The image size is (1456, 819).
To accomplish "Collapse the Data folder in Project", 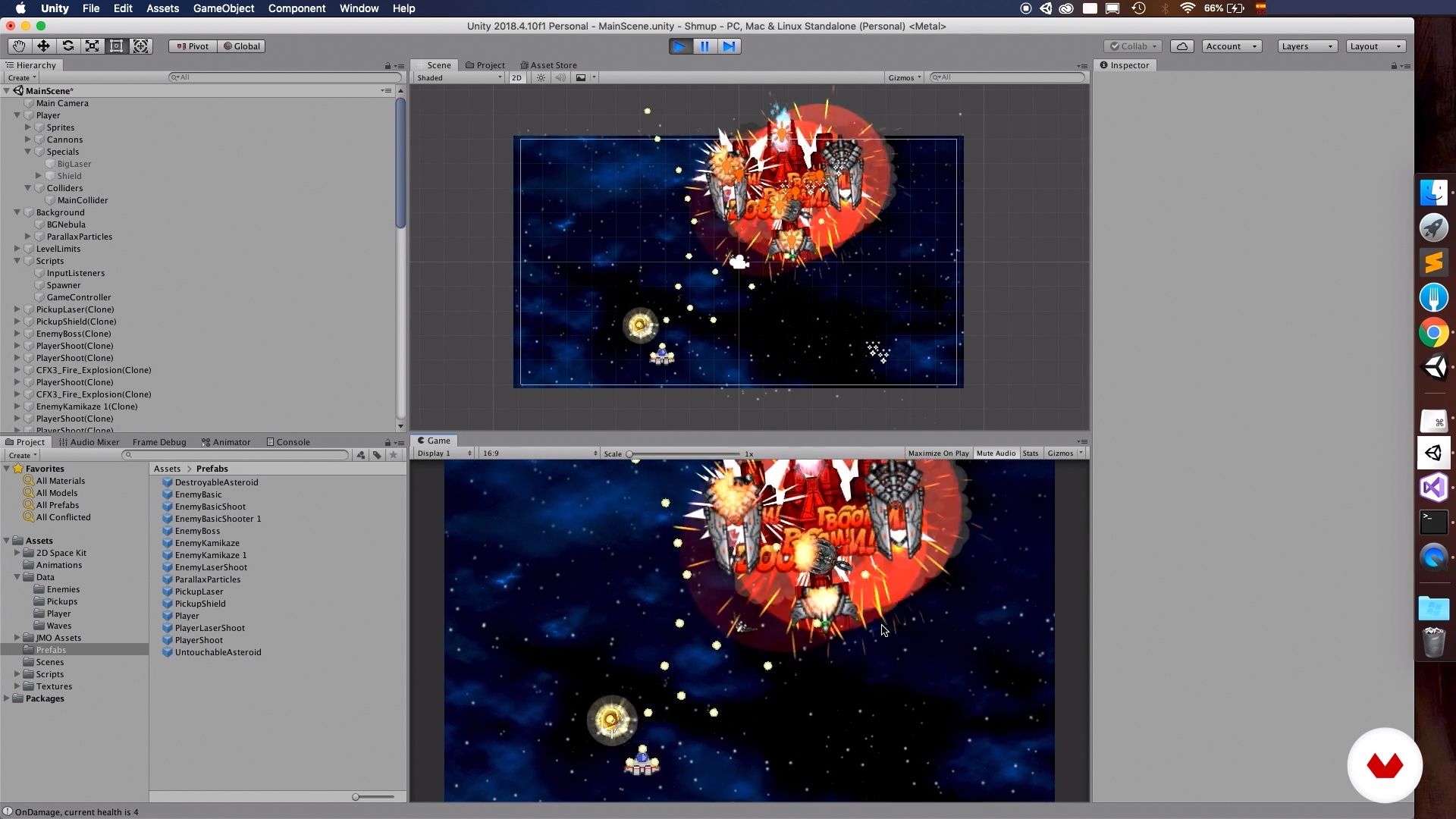I will point(17,577).
